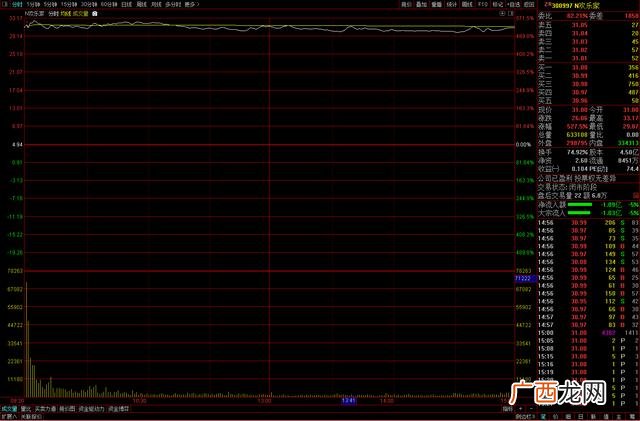Select the 量比 indicator tab
The width and height of the screenshot is (640, 421).
tap(26, 409)
